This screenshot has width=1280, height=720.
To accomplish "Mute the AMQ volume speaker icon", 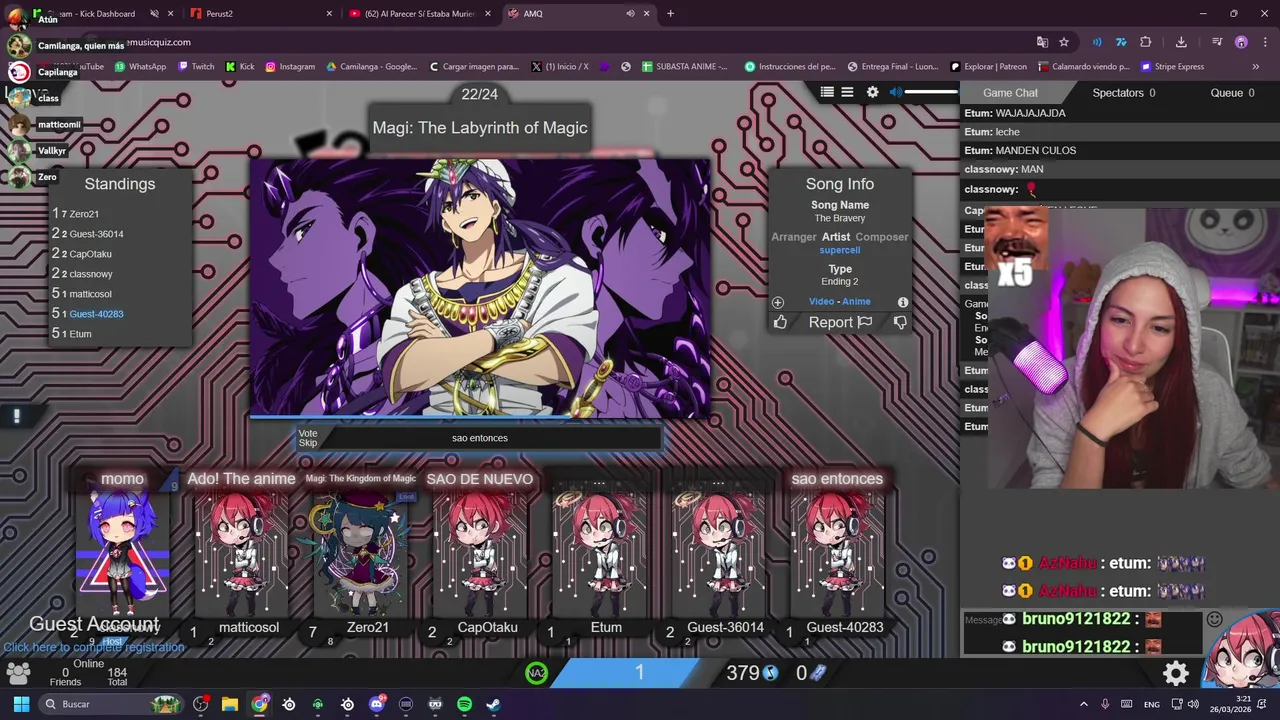I will click(x=896, y=92).
